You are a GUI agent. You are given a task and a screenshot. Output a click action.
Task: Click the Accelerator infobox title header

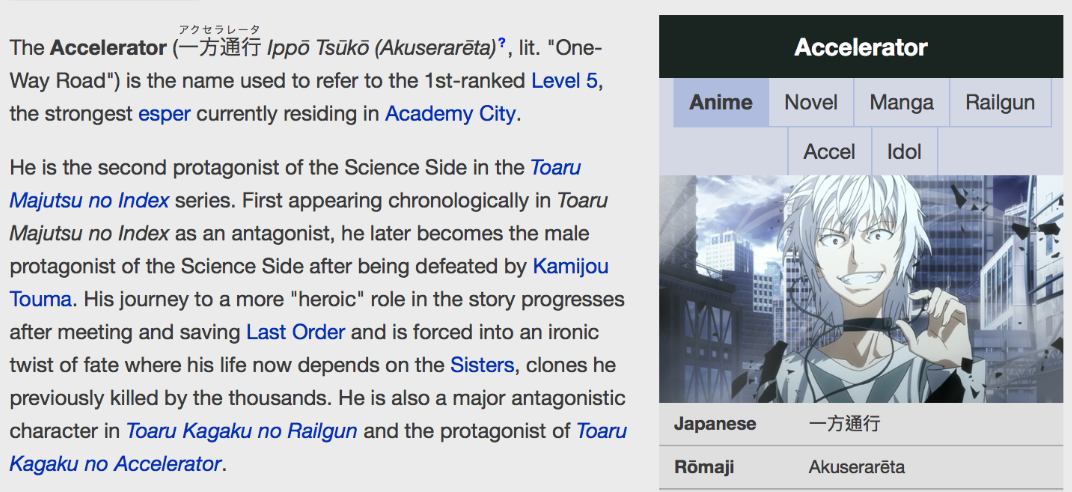861,47
